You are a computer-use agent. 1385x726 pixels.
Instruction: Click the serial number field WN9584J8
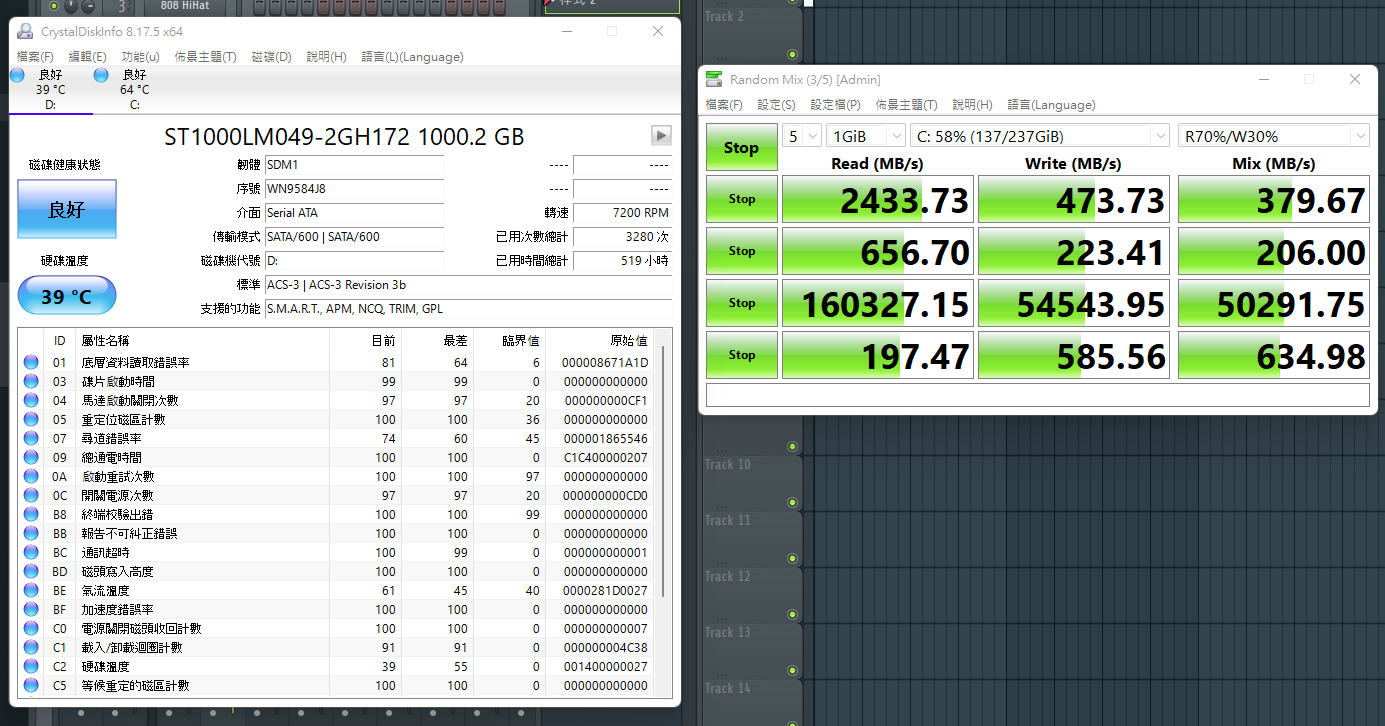tap(354, 188)
